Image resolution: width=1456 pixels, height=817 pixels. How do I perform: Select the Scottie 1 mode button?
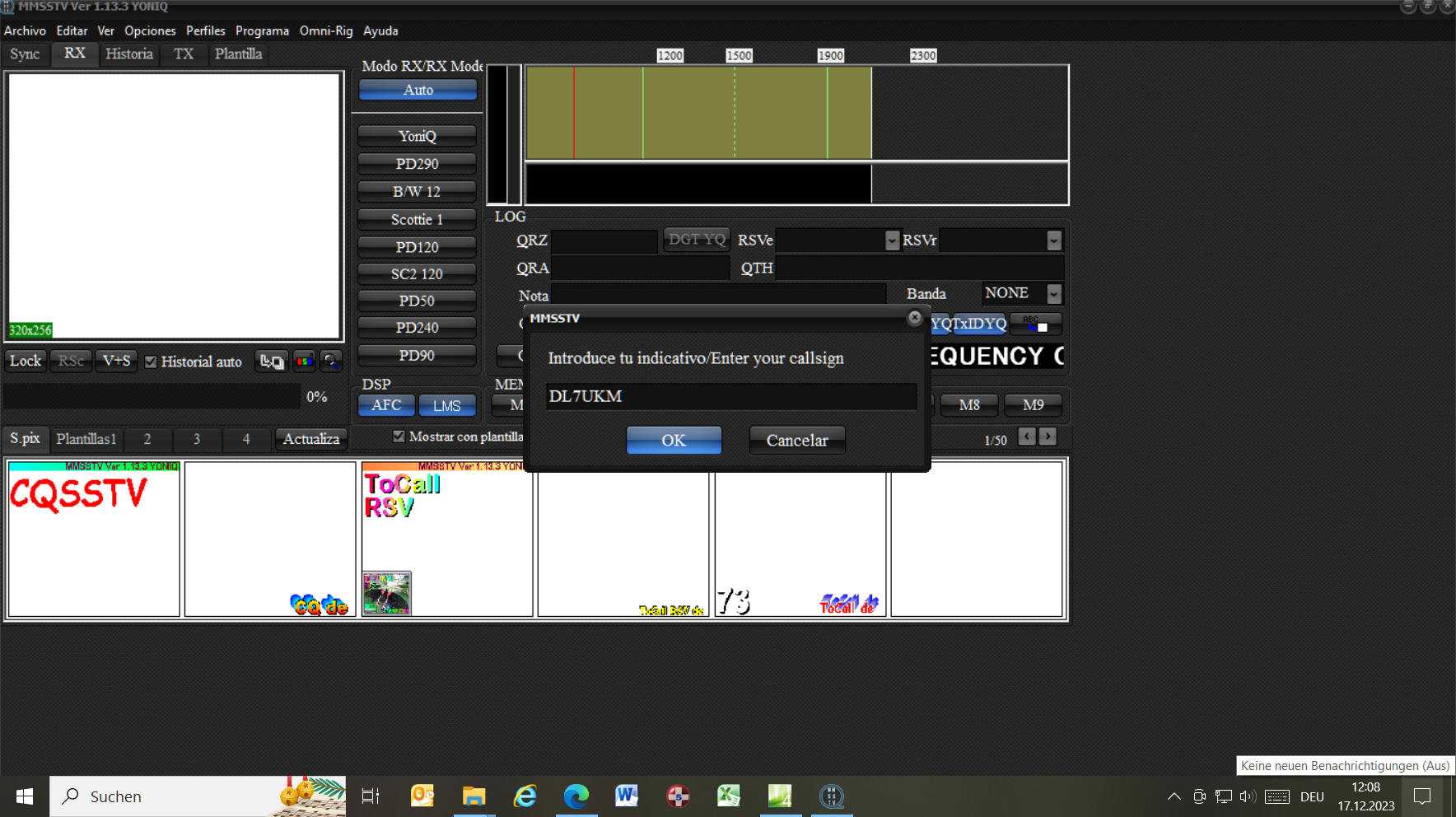point(417,220)
